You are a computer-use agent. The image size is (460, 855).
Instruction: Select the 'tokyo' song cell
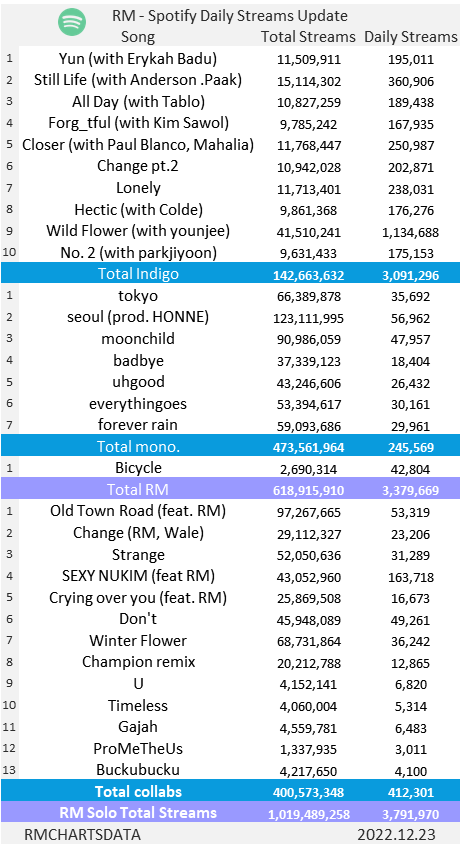click(138, 296)
